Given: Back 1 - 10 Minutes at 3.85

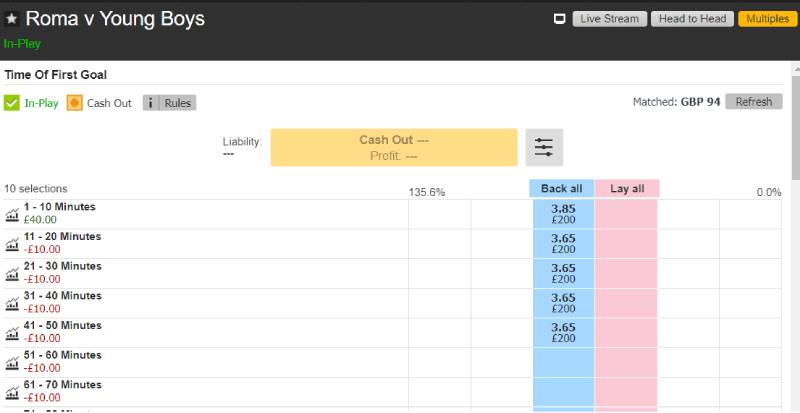Looking at the screenshot, I should tap(563, 214).
